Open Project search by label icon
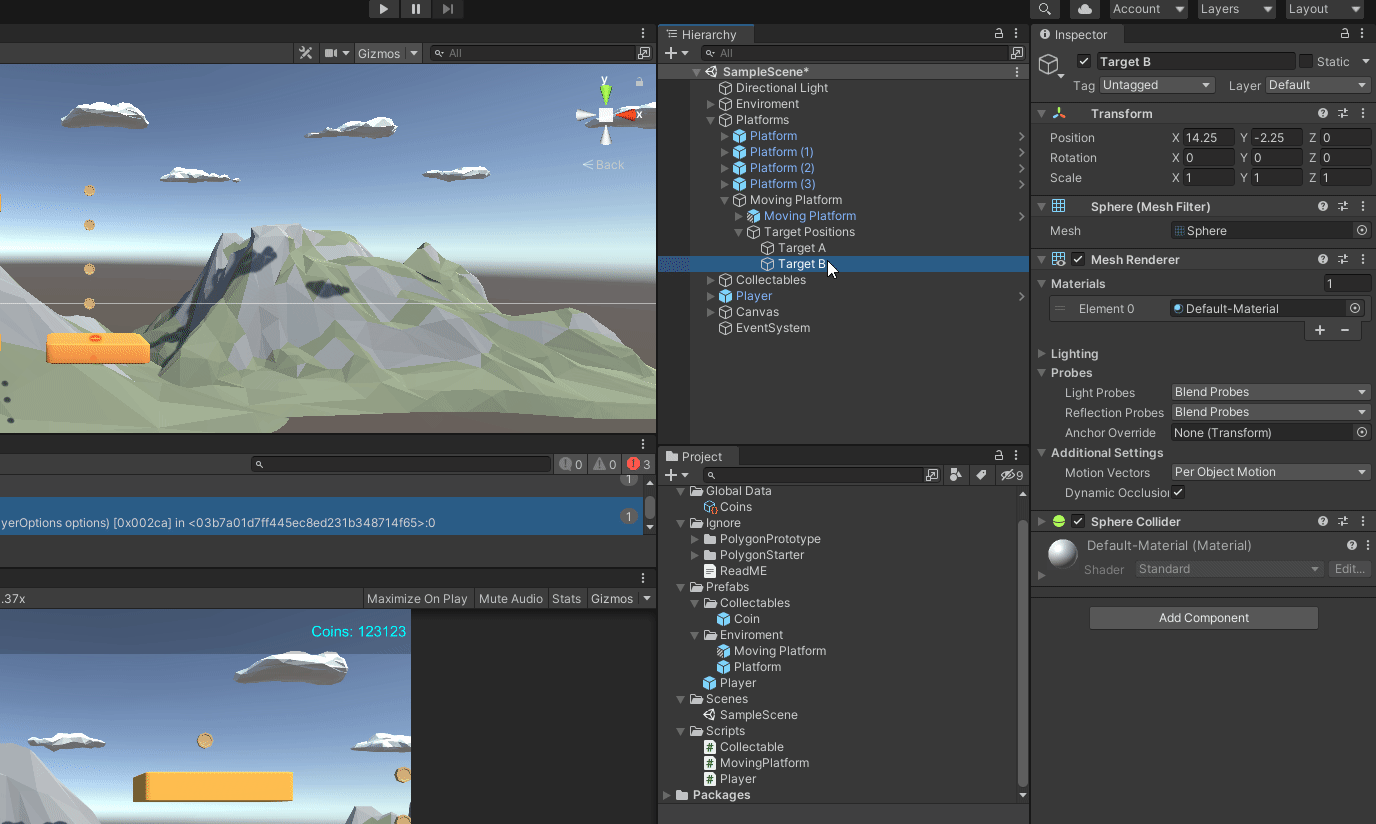 click(x=982, y=475)
